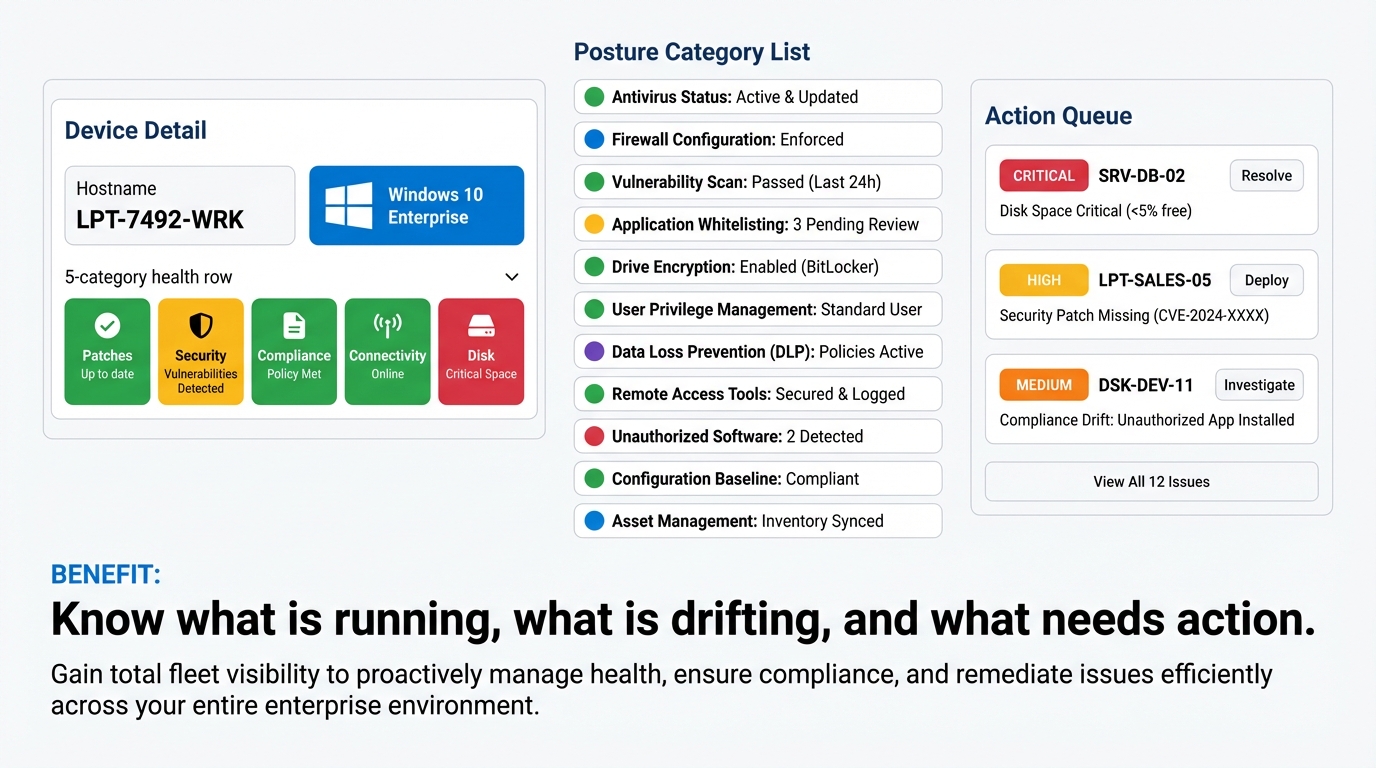Expand the Asset Management inventory entry

point(757,520)
